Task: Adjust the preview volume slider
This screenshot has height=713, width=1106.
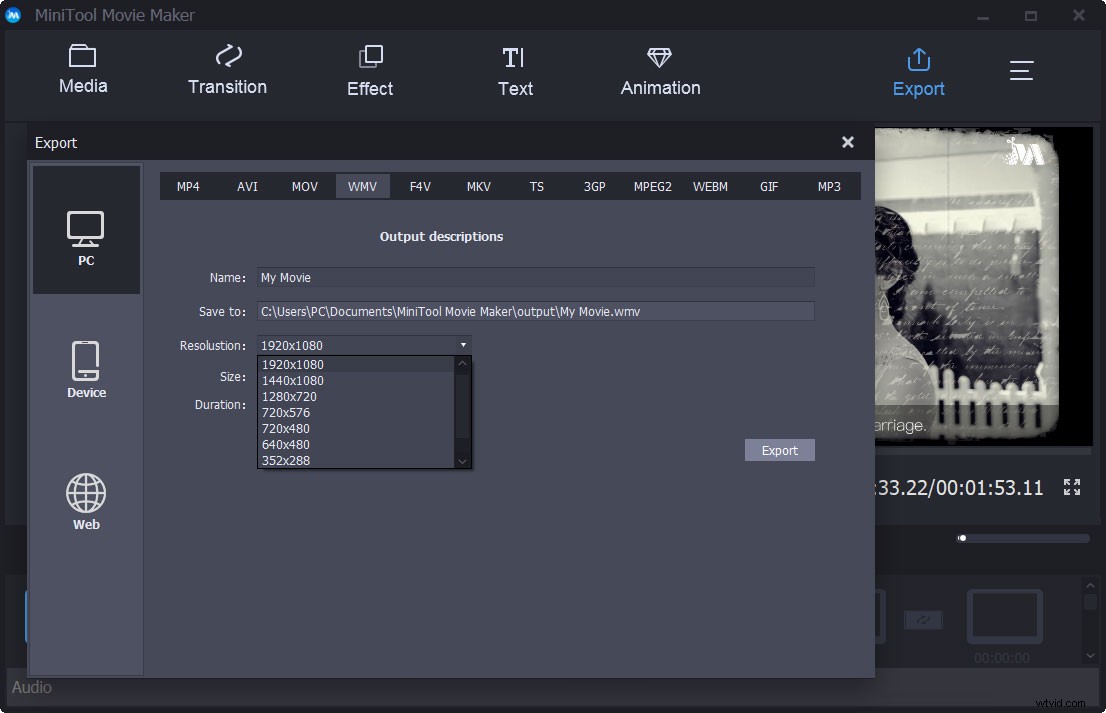Action: (x=962, y=537)
